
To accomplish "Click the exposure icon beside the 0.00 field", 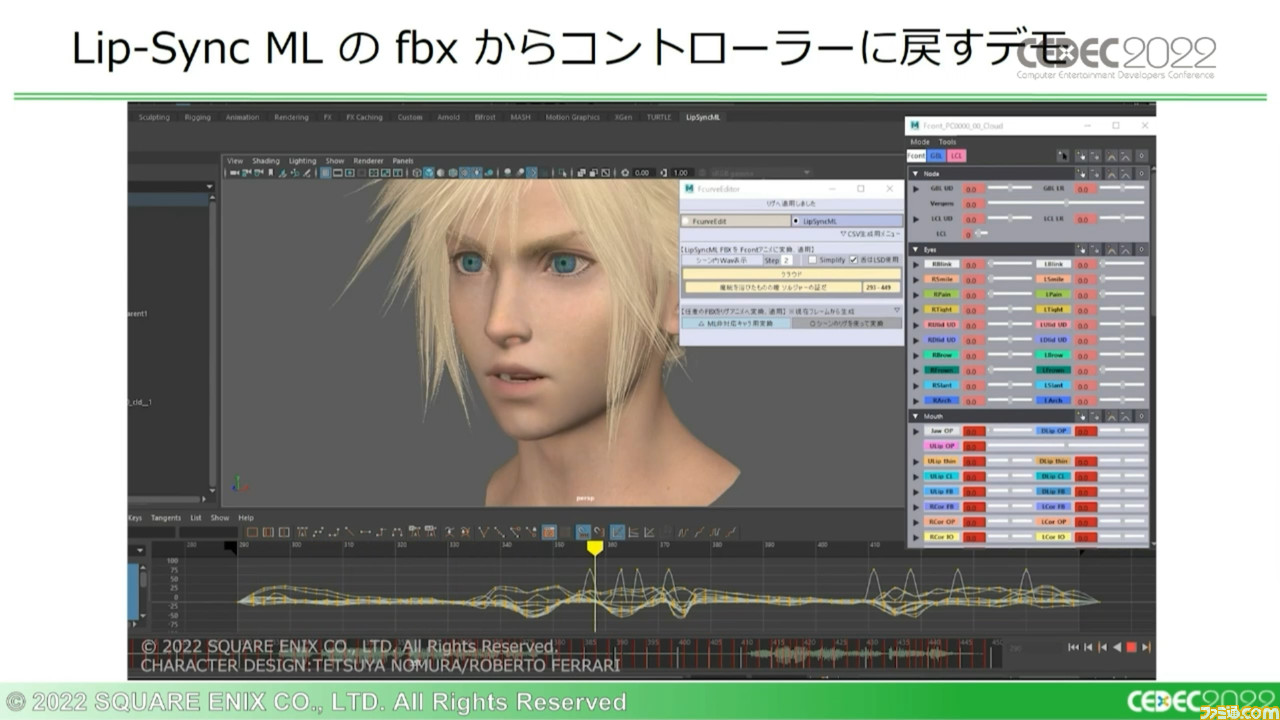I will (625, 173).
